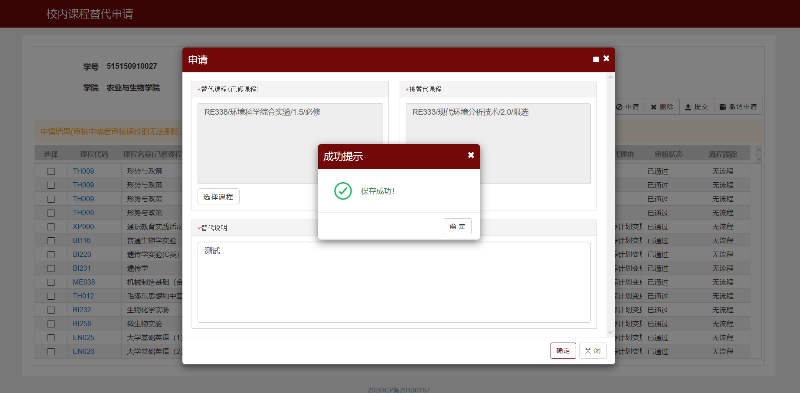Check the first TH009 row checkbox
The image size is (800, 393).
tap(51, 171)
